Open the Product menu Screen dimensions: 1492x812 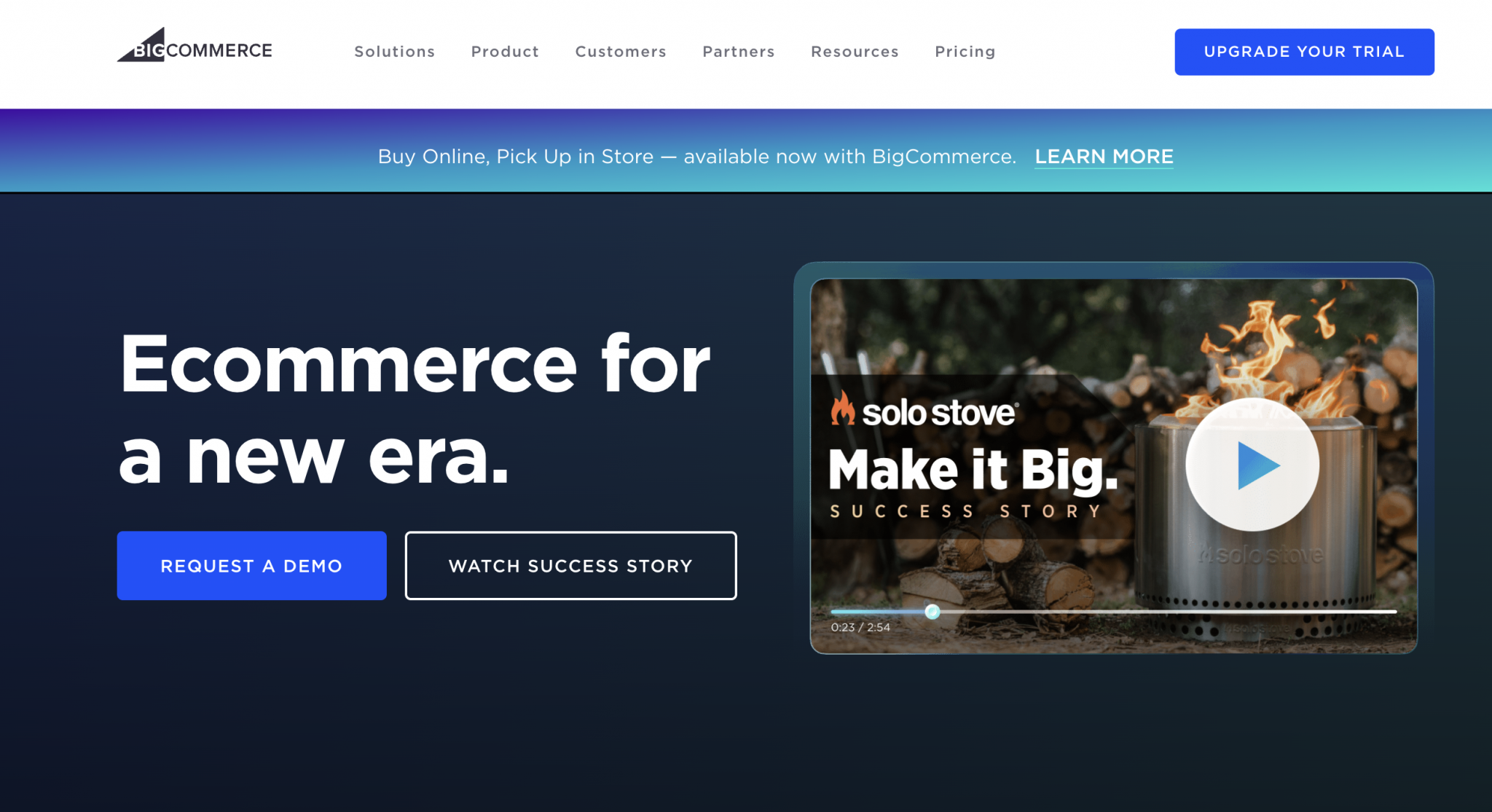point(505,52)
